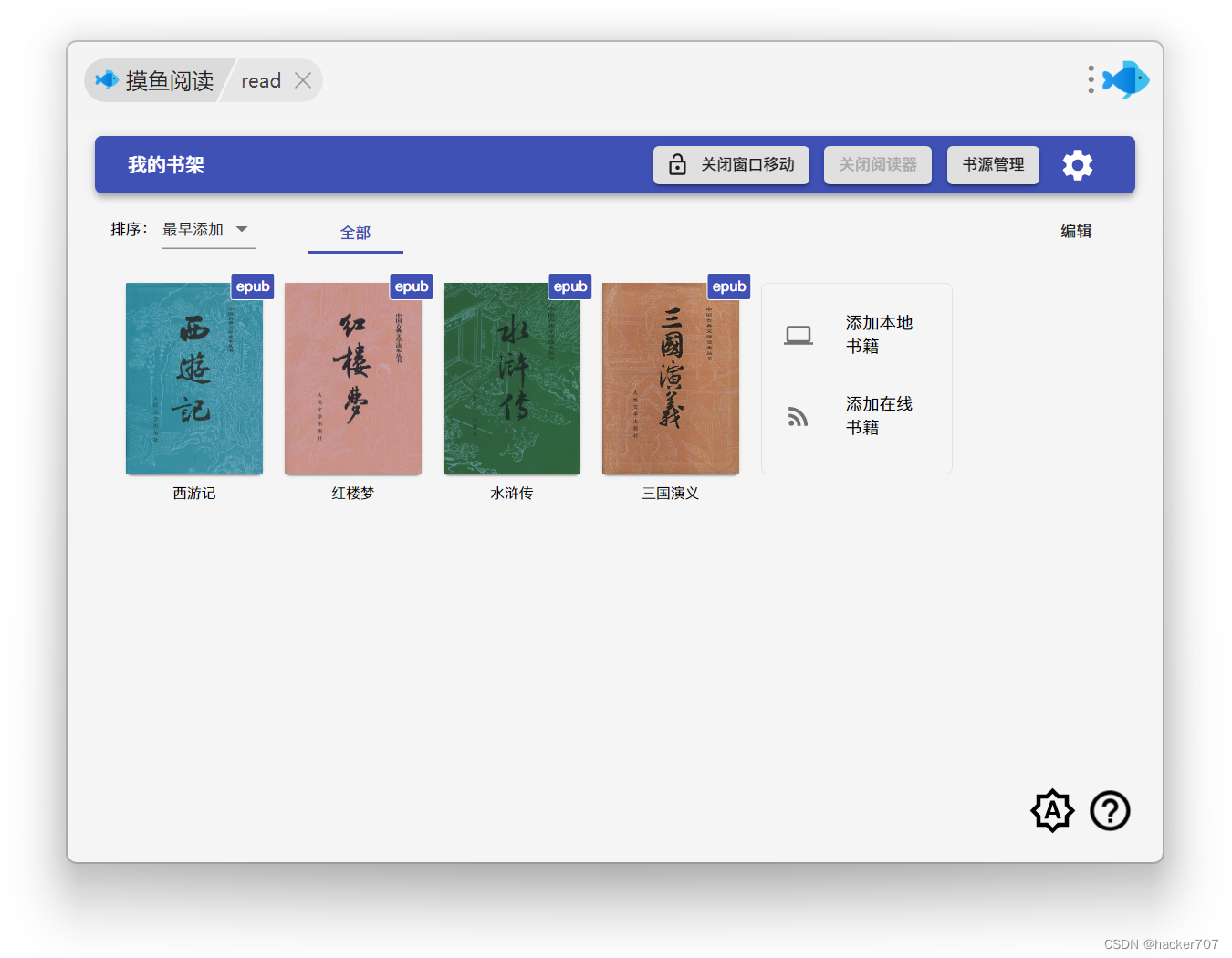
Task: Click the RSS icon beside 添加在线书籍
Action: click(798, 416)
